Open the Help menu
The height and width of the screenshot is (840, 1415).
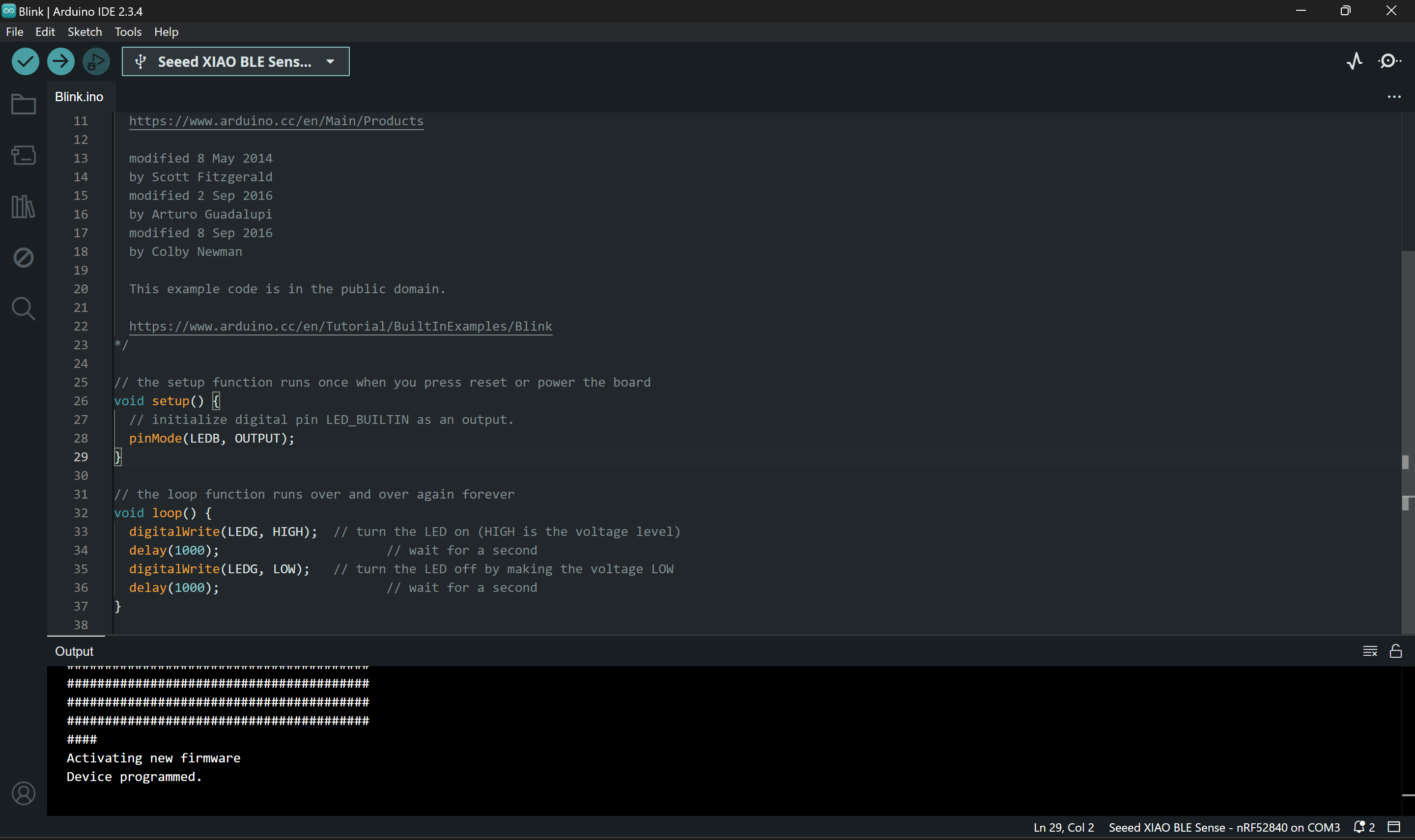pyautogui.click(x=167, y=32)
